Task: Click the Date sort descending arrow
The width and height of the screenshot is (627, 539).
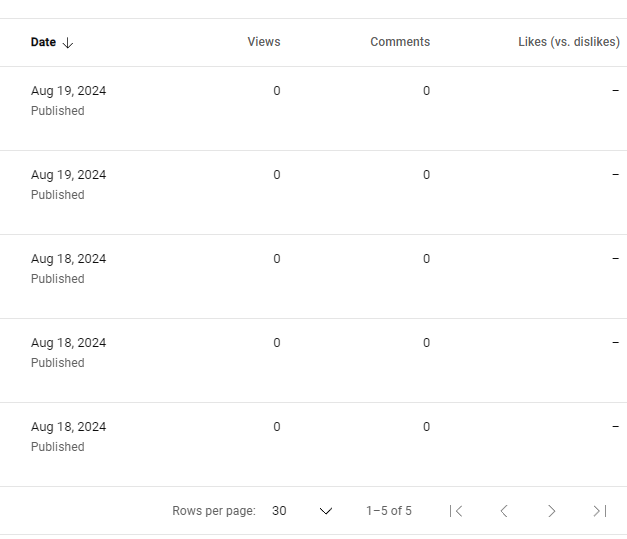Action: 68,43
